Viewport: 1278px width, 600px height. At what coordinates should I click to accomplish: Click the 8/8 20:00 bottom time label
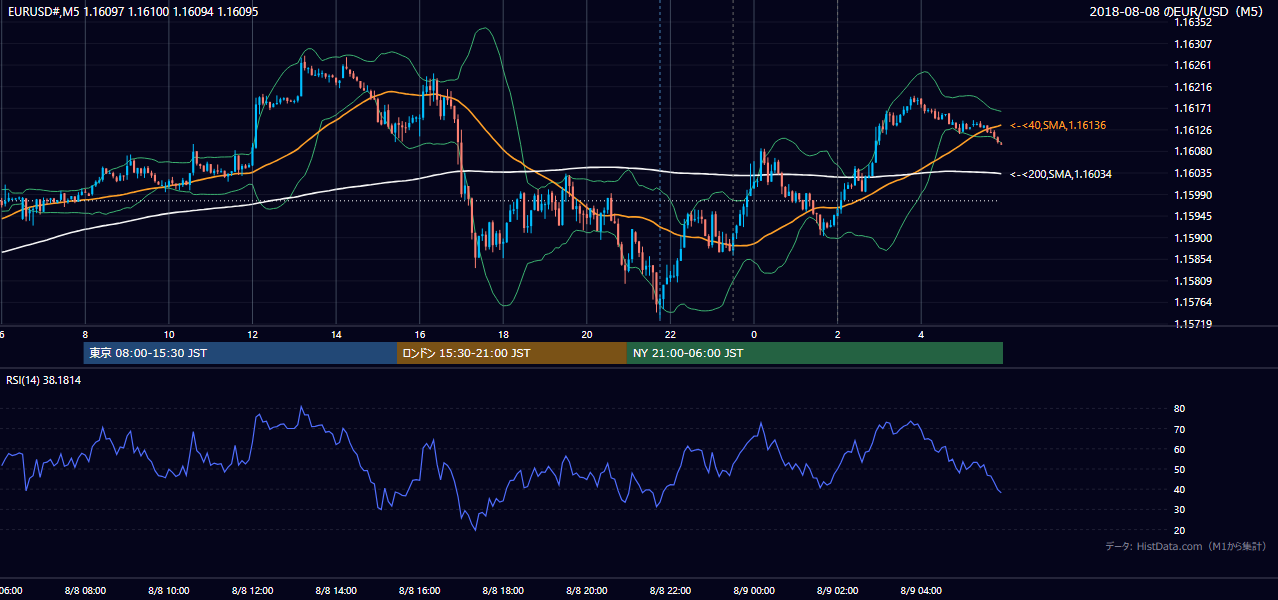click(587, 590)
